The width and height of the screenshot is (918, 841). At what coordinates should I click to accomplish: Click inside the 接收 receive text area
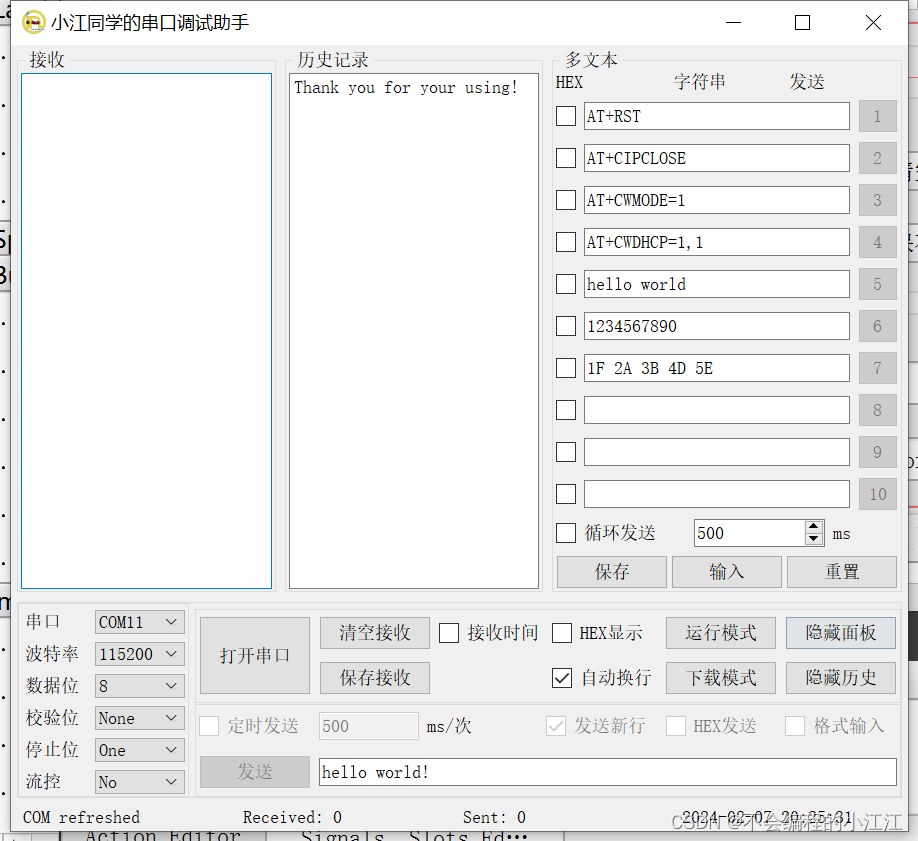point(146,331)
